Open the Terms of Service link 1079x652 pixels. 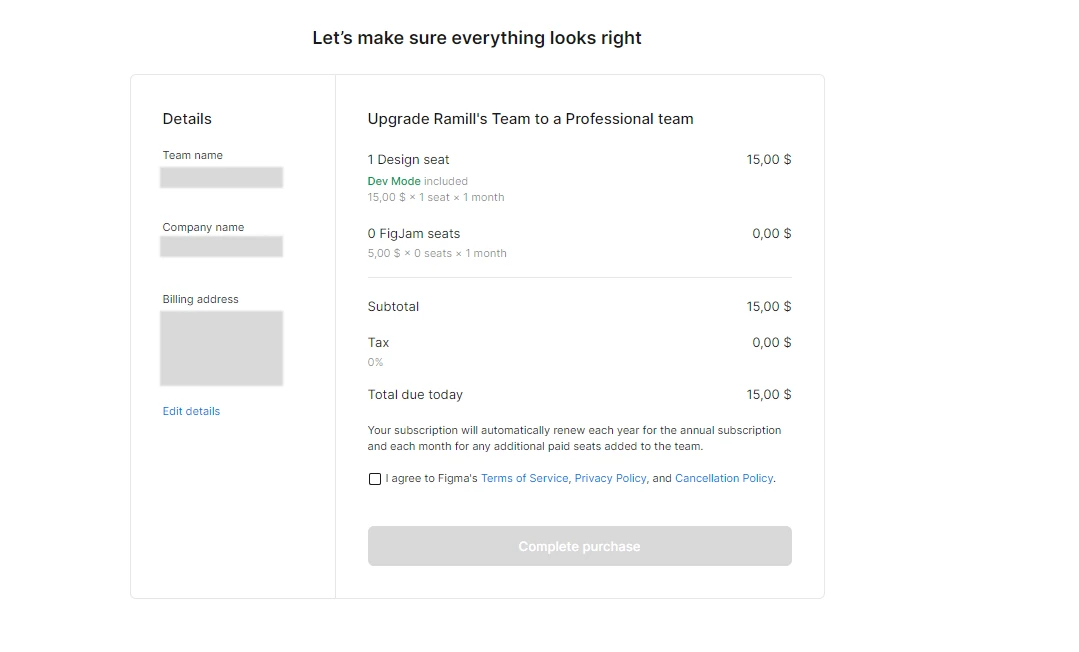524,478
